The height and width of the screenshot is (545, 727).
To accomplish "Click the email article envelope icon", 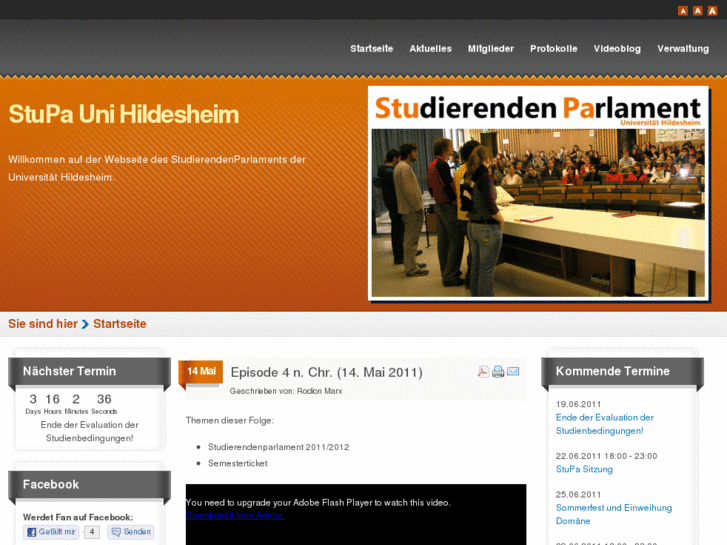I will (x=513, y=371).
